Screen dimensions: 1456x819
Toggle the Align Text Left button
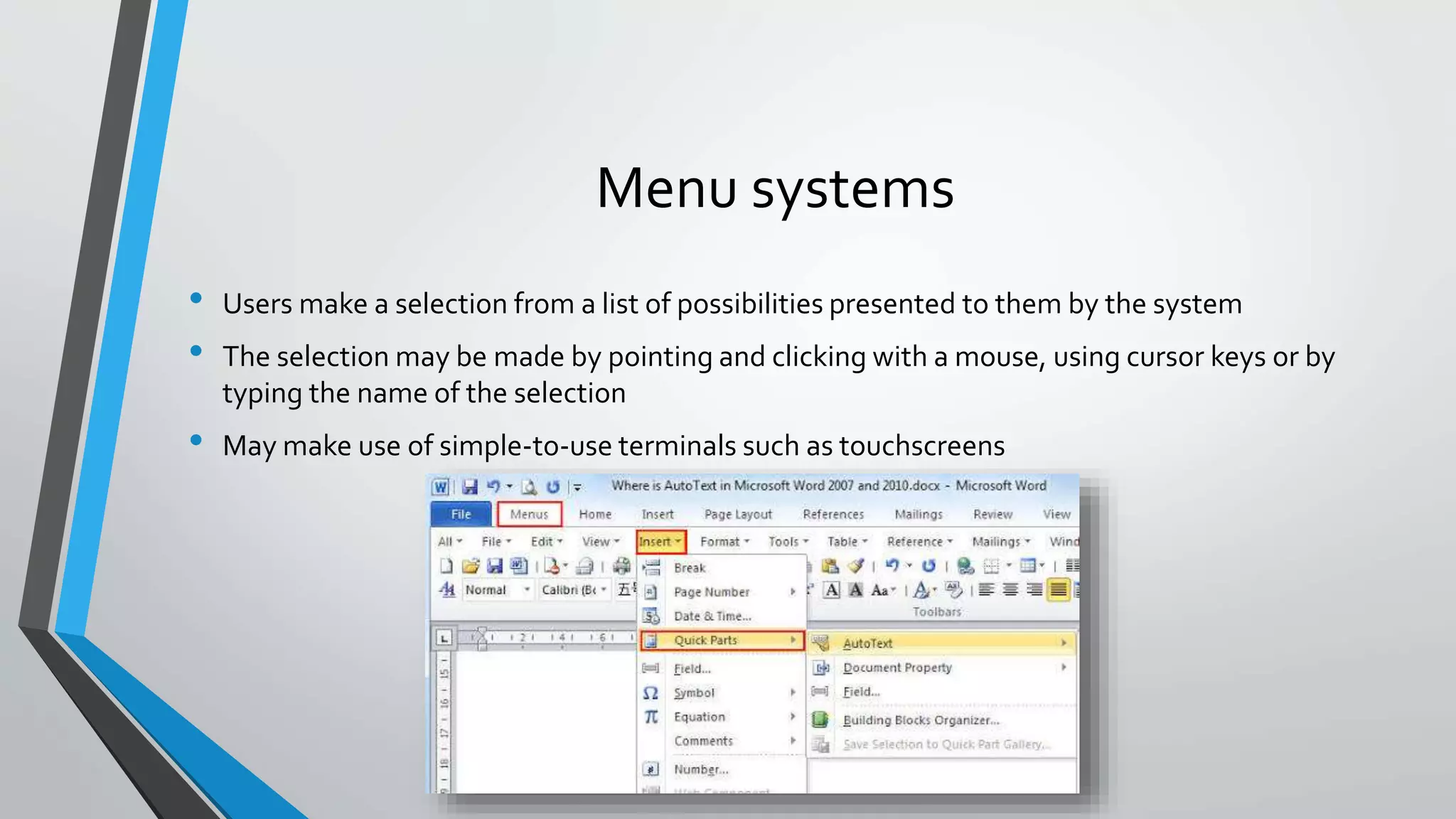click(x=986, y=590)
